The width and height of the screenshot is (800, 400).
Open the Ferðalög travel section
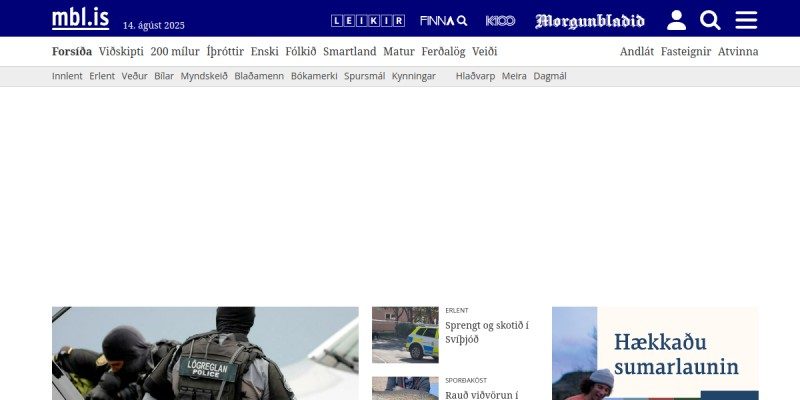click(x=443, y=52)
